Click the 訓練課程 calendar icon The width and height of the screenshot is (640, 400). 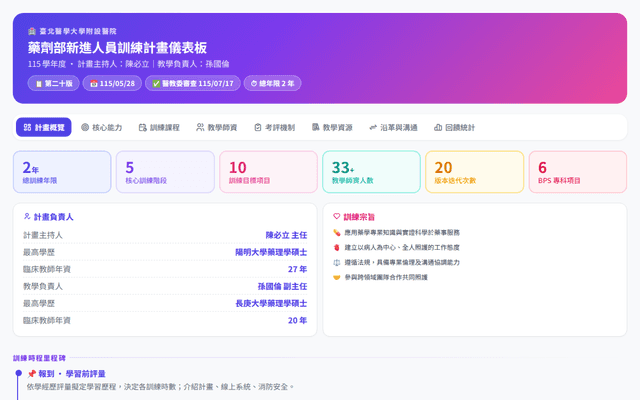(x=142, y=127)
